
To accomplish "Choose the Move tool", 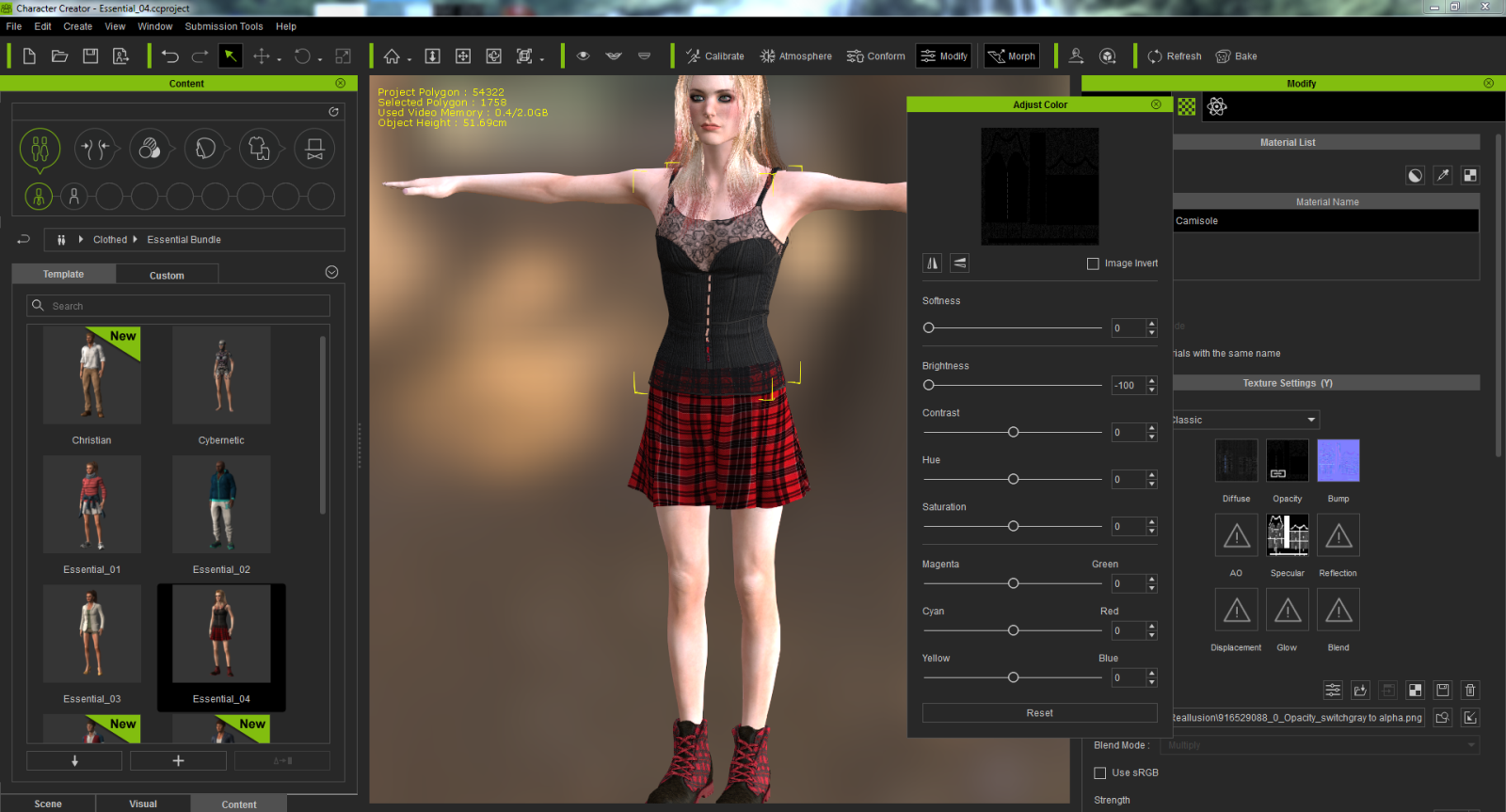I will point(262,56).
